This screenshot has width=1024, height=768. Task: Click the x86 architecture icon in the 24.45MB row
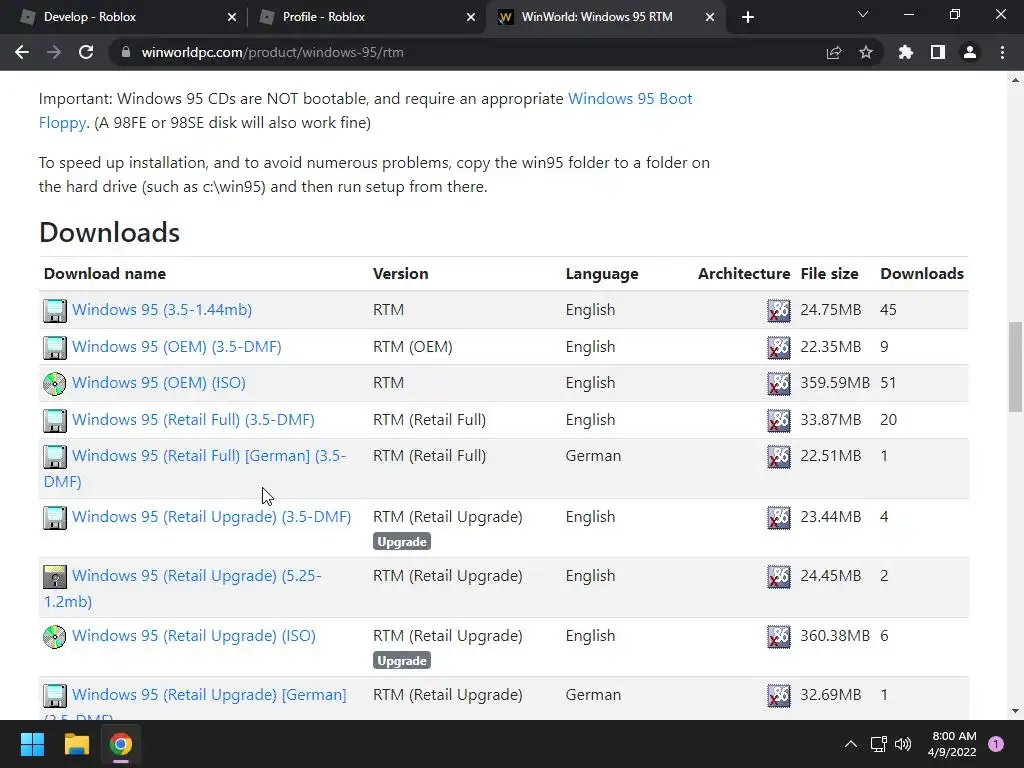[x=778, y=577]
